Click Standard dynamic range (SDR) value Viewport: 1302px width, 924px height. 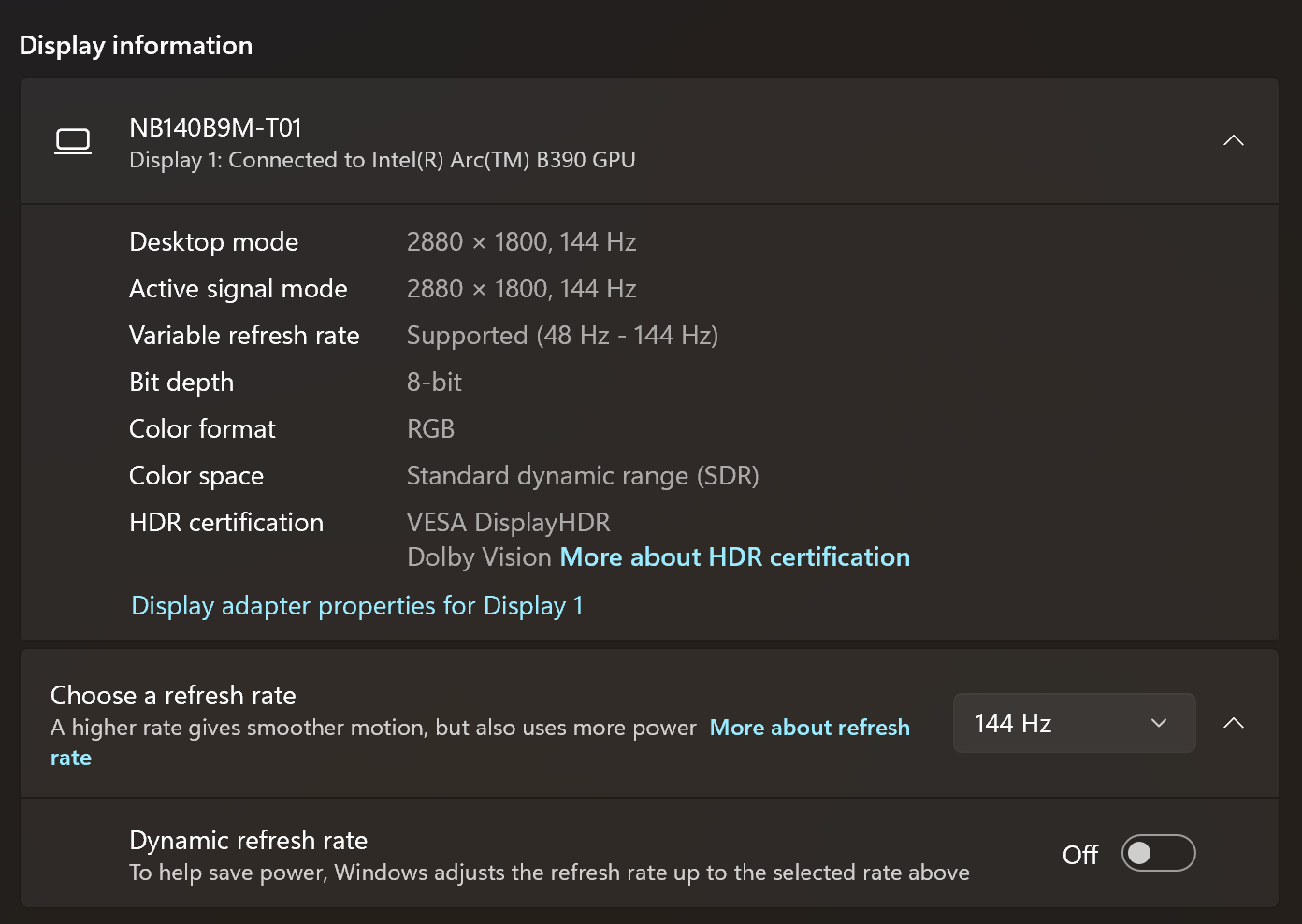(x=583, y=476)
